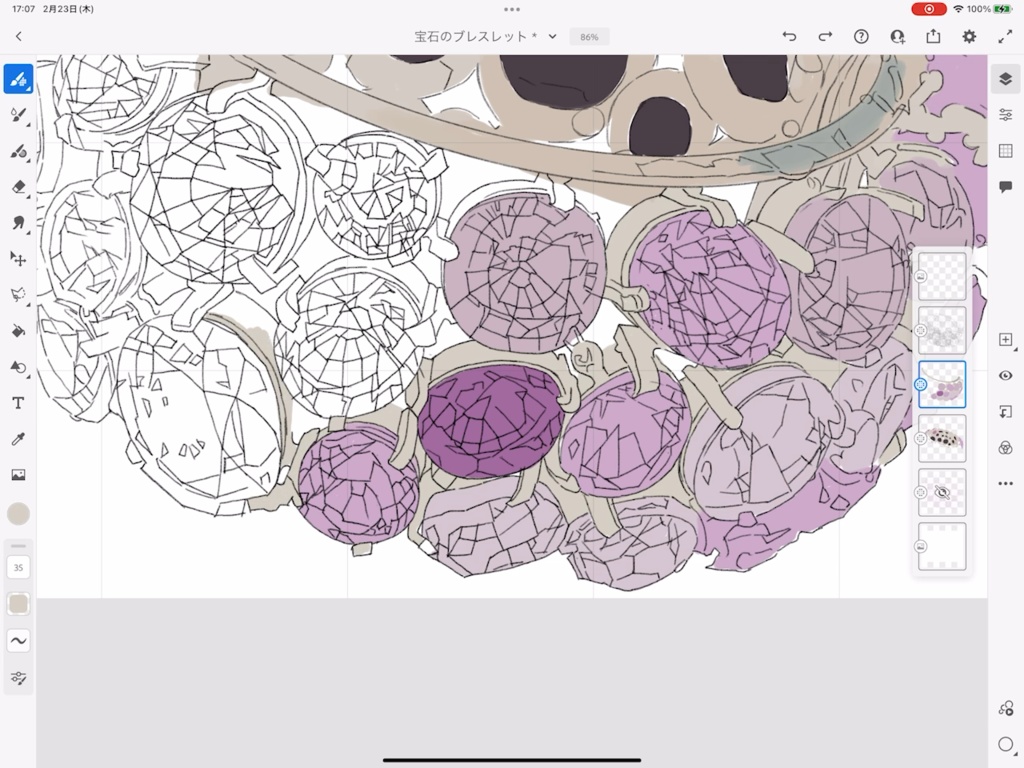Pick the Eraser tool
Screen dimensions: 1024x768
pyautogui.click(x=18, y=187)
